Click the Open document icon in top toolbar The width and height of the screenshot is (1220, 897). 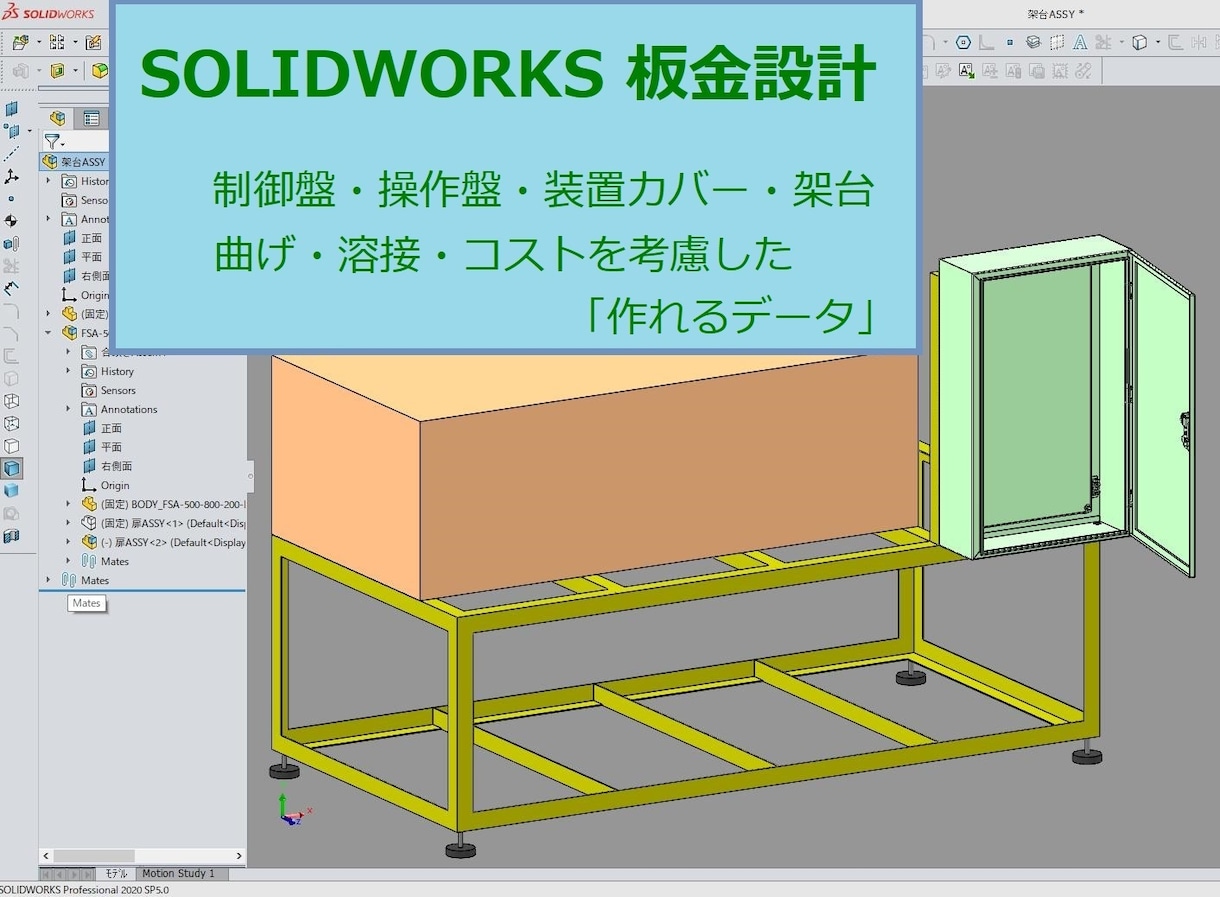point(20,42)
